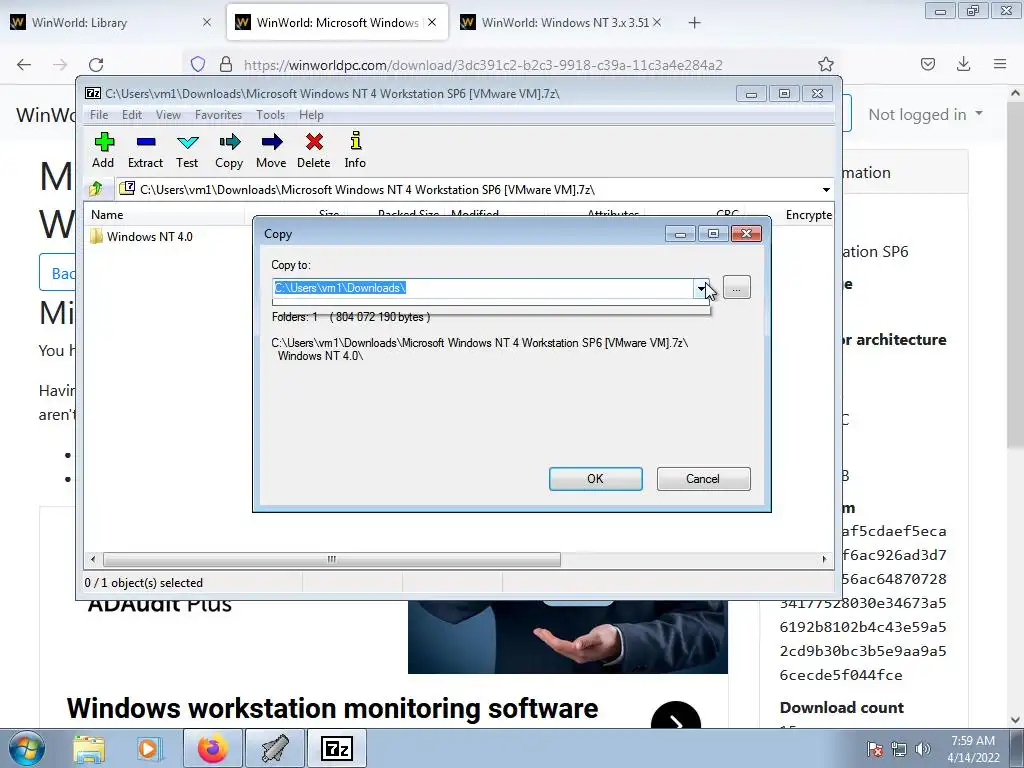Click the next arrow on the advertisement
The height and width of the screenshot is (768, 1024).
pyautogui.click(x=676, y=722)
